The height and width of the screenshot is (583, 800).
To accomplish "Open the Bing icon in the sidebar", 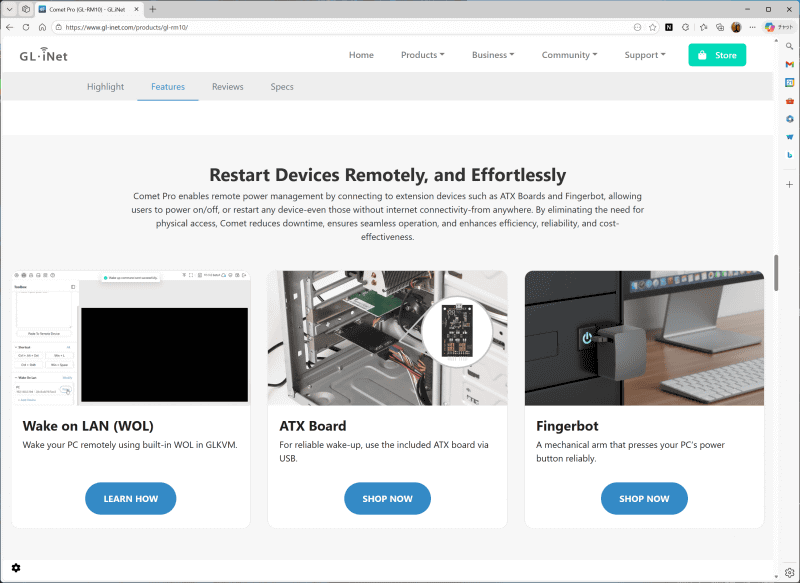I will point(789,155).
